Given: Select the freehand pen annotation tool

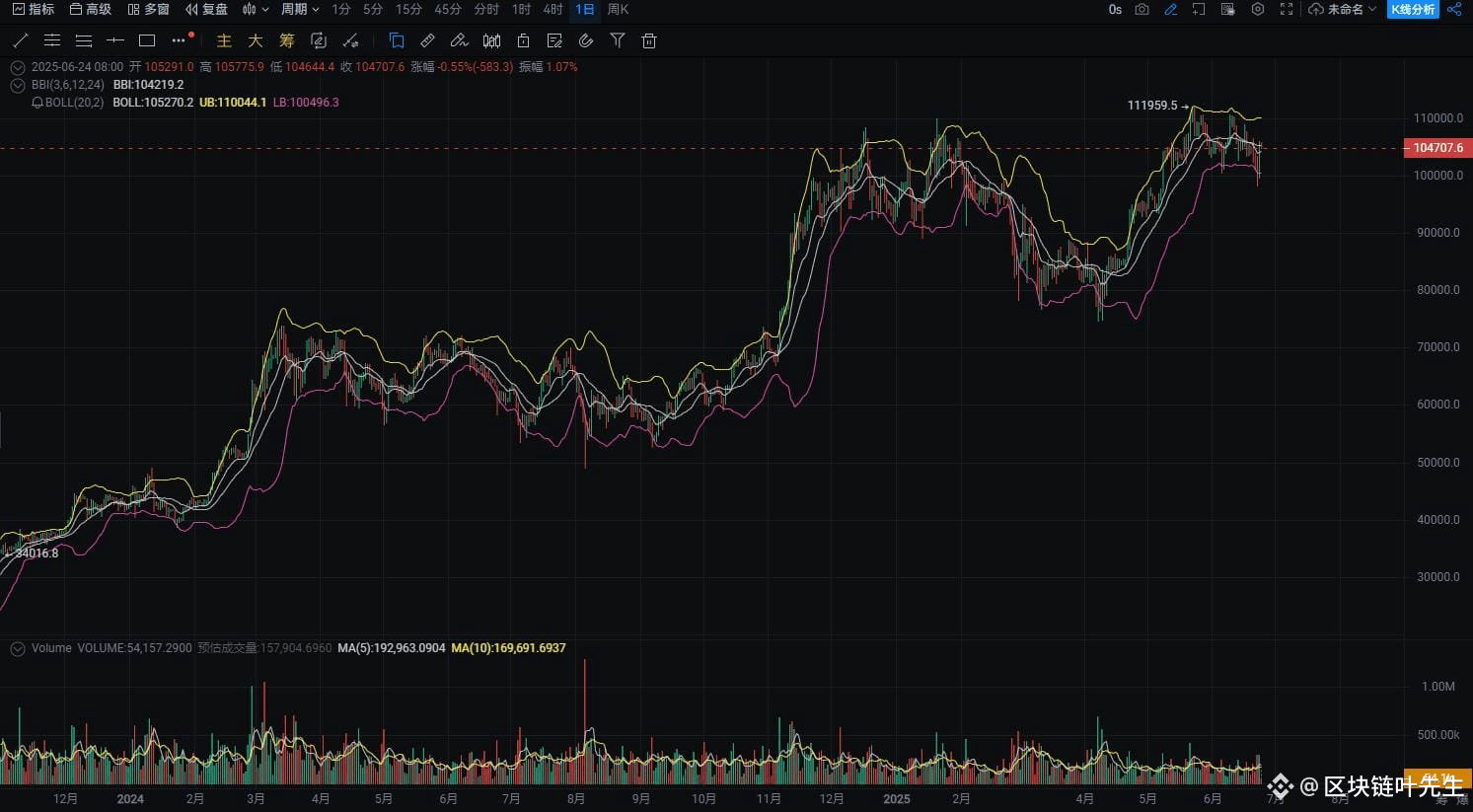Looking at the screenshot, I should click(459, 40).
